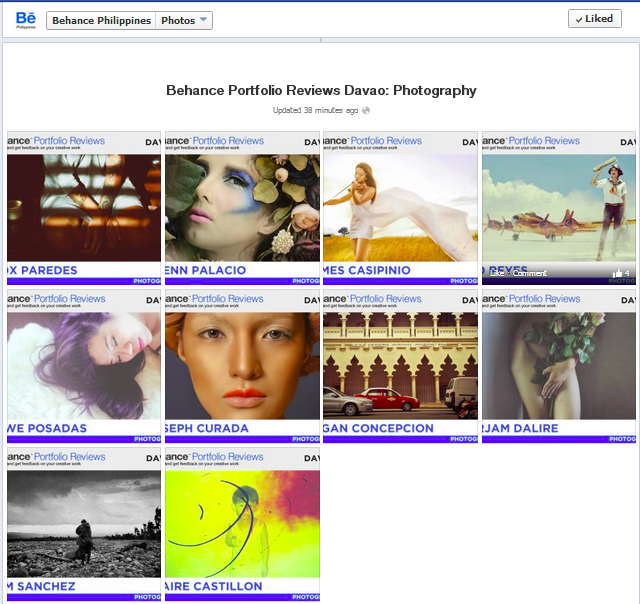
Task: Open the Dalire photo thumbnail
Action: 558,366
